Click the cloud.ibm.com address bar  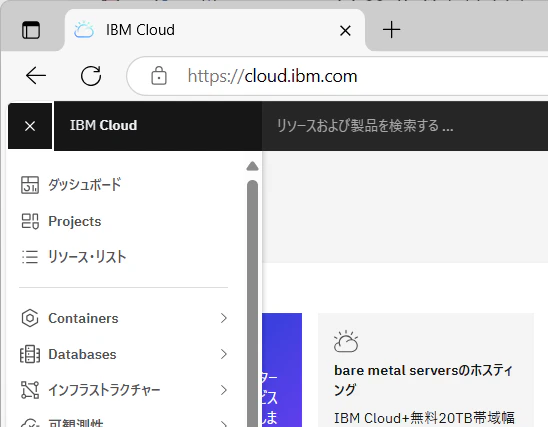(x=337, y=76)
